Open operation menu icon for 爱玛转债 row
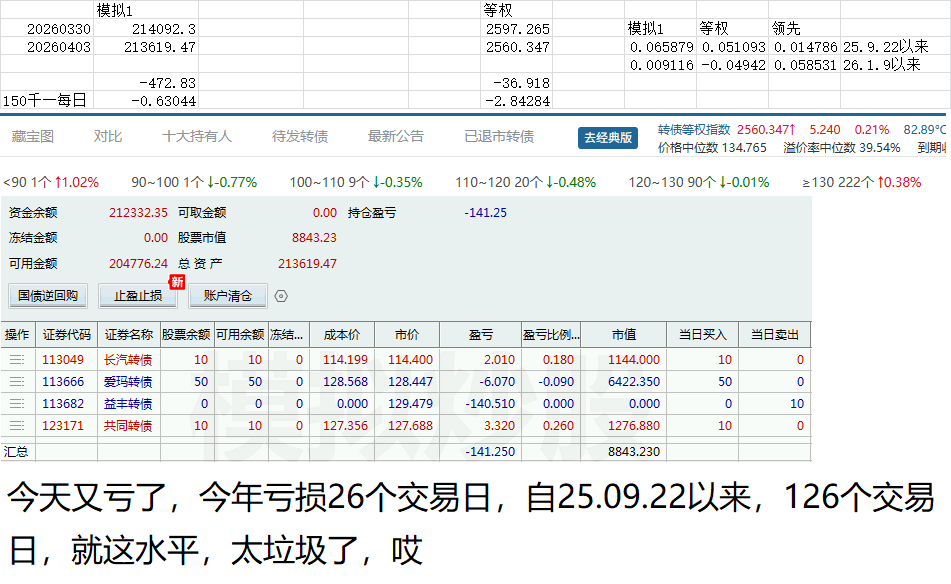 (x=17, y=382)
